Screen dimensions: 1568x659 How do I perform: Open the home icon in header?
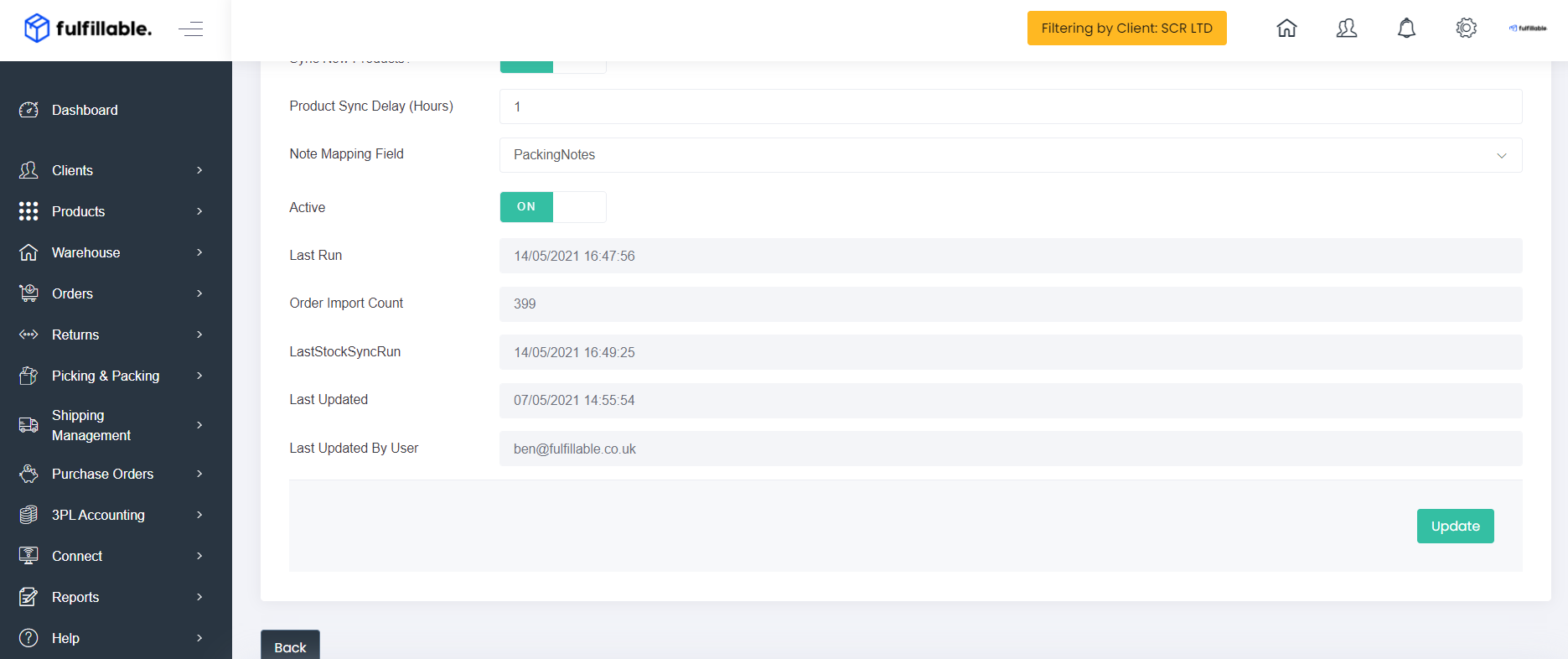tap(1286, 29)
